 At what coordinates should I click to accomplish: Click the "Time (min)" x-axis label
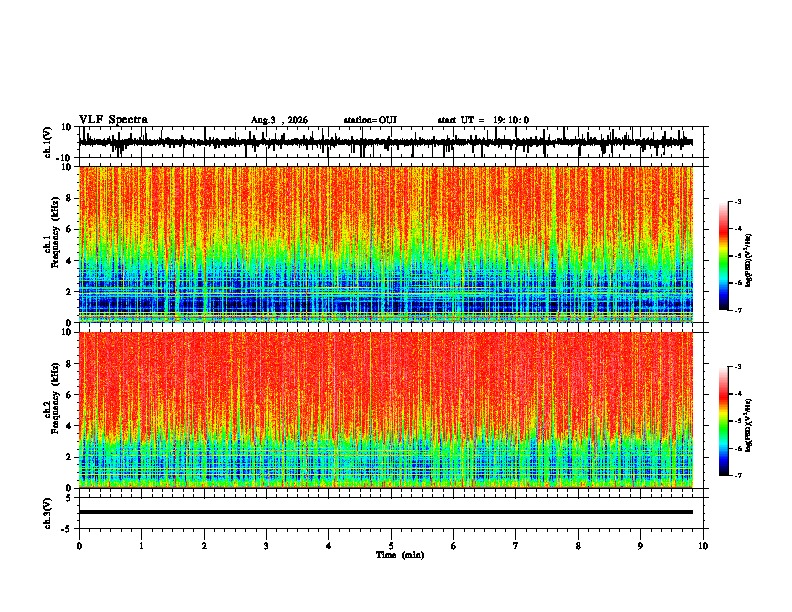click(x=400, y=555)
